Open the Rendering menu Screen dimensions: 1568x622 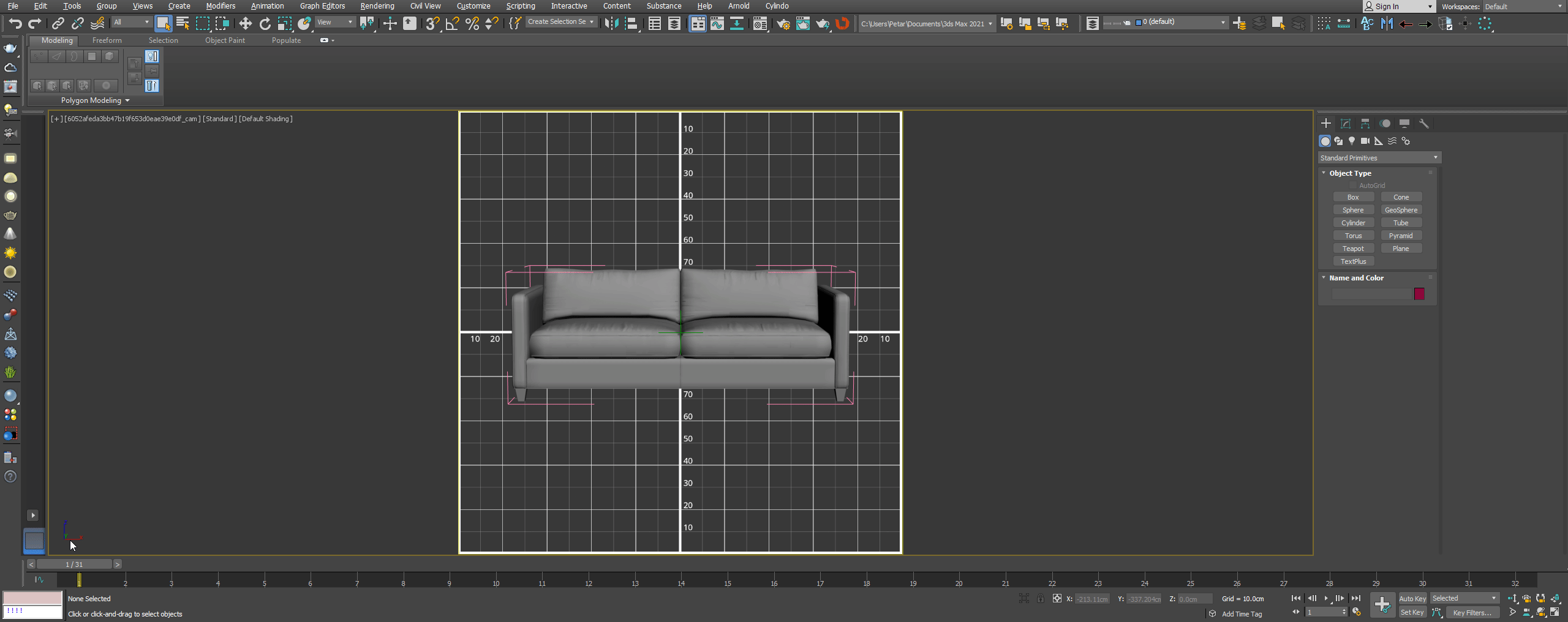[377, 6]
